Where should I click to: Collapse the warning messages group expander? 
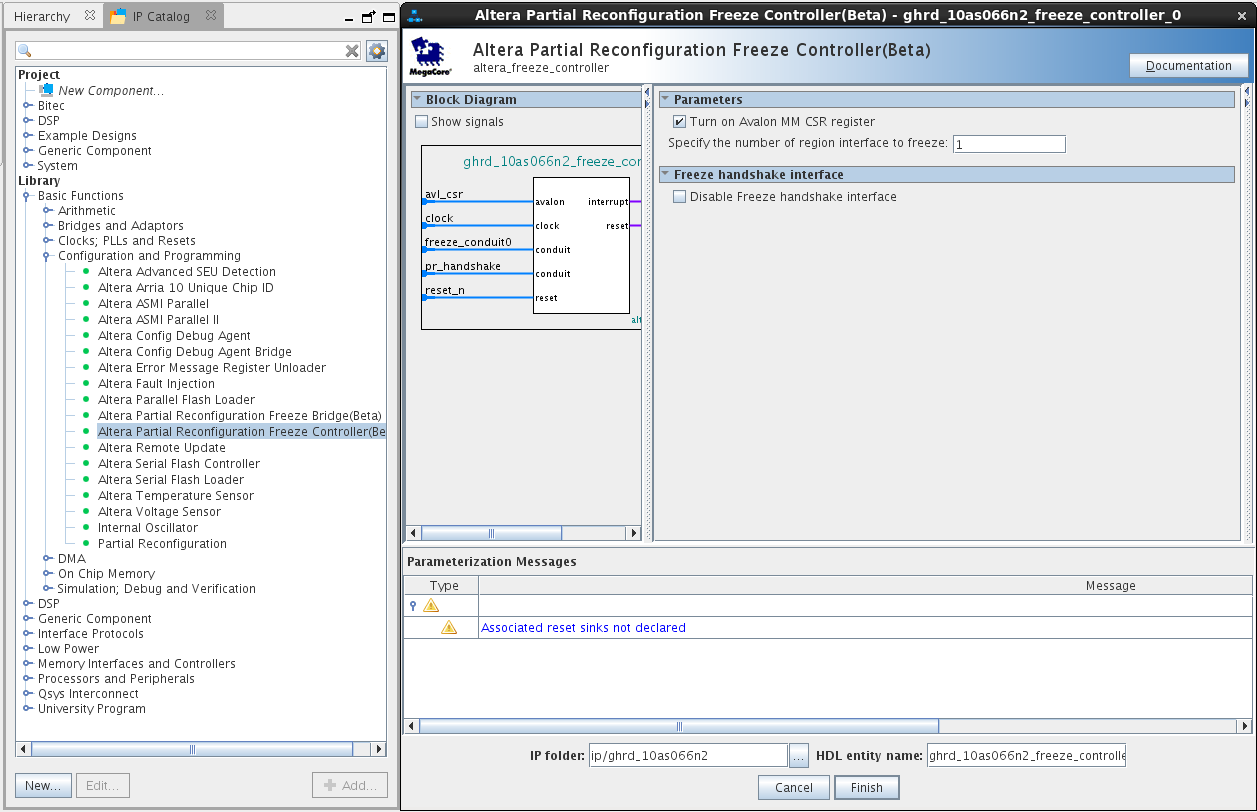pos(413,606)
